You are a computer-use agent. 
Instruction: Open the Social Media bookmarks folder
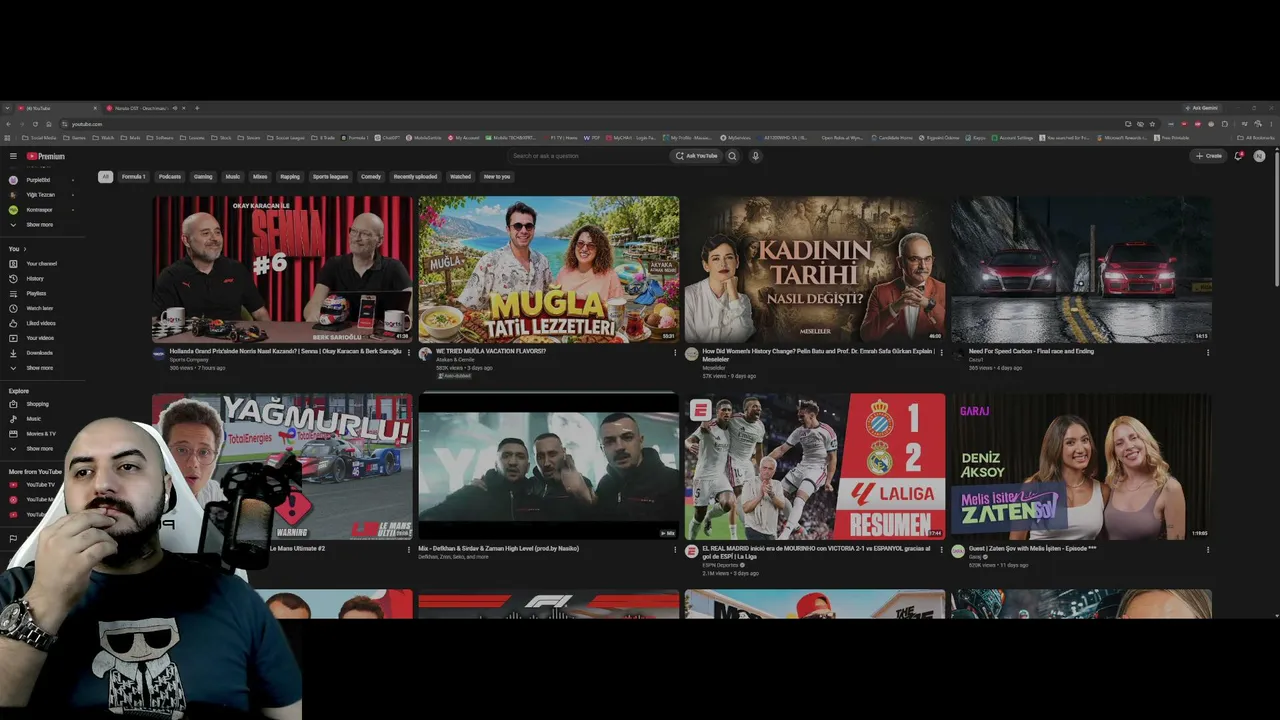[x=41, y=138]
